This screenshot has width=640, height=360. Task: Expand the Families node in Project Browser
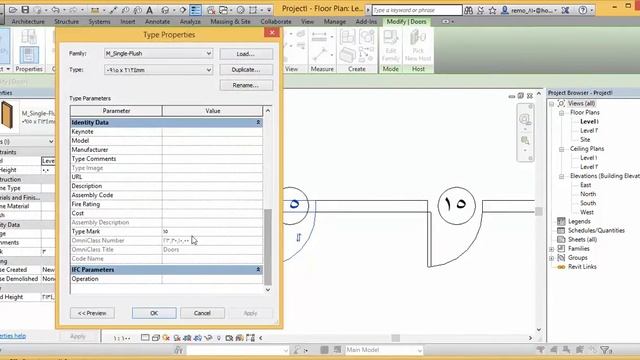point(551,249)
